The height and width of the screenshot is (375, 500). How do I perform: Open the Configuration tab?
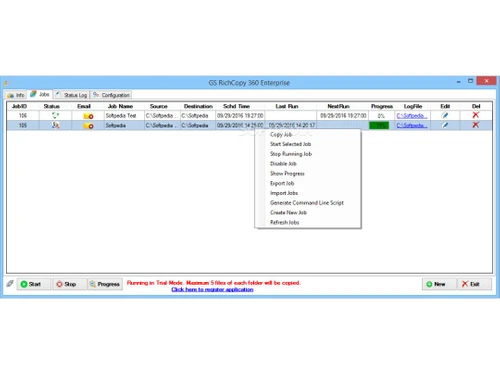click(111, 95)
